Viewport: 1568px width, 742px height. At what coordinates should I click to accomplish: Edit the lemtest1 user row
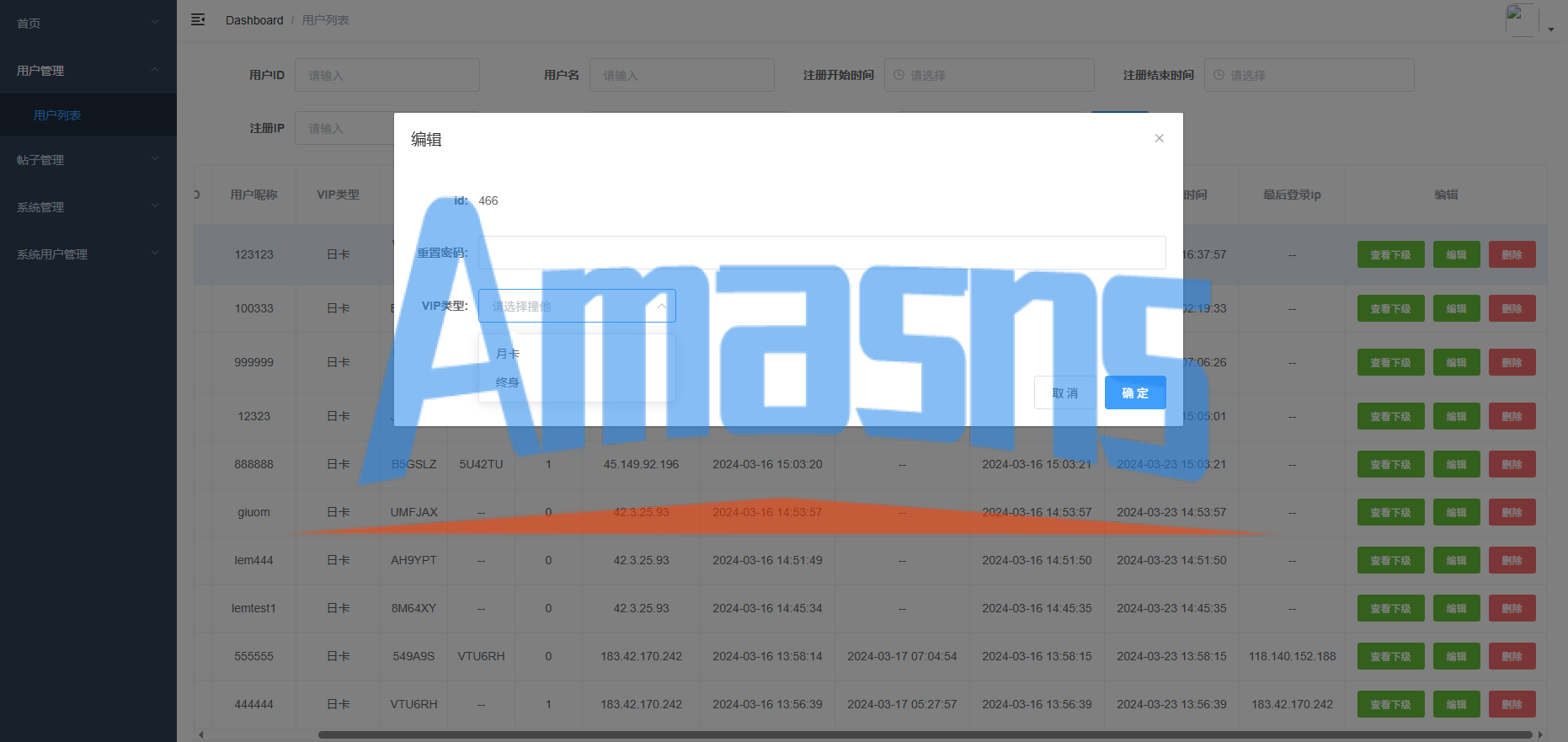pyautogui.click(x=1457, y=608)
